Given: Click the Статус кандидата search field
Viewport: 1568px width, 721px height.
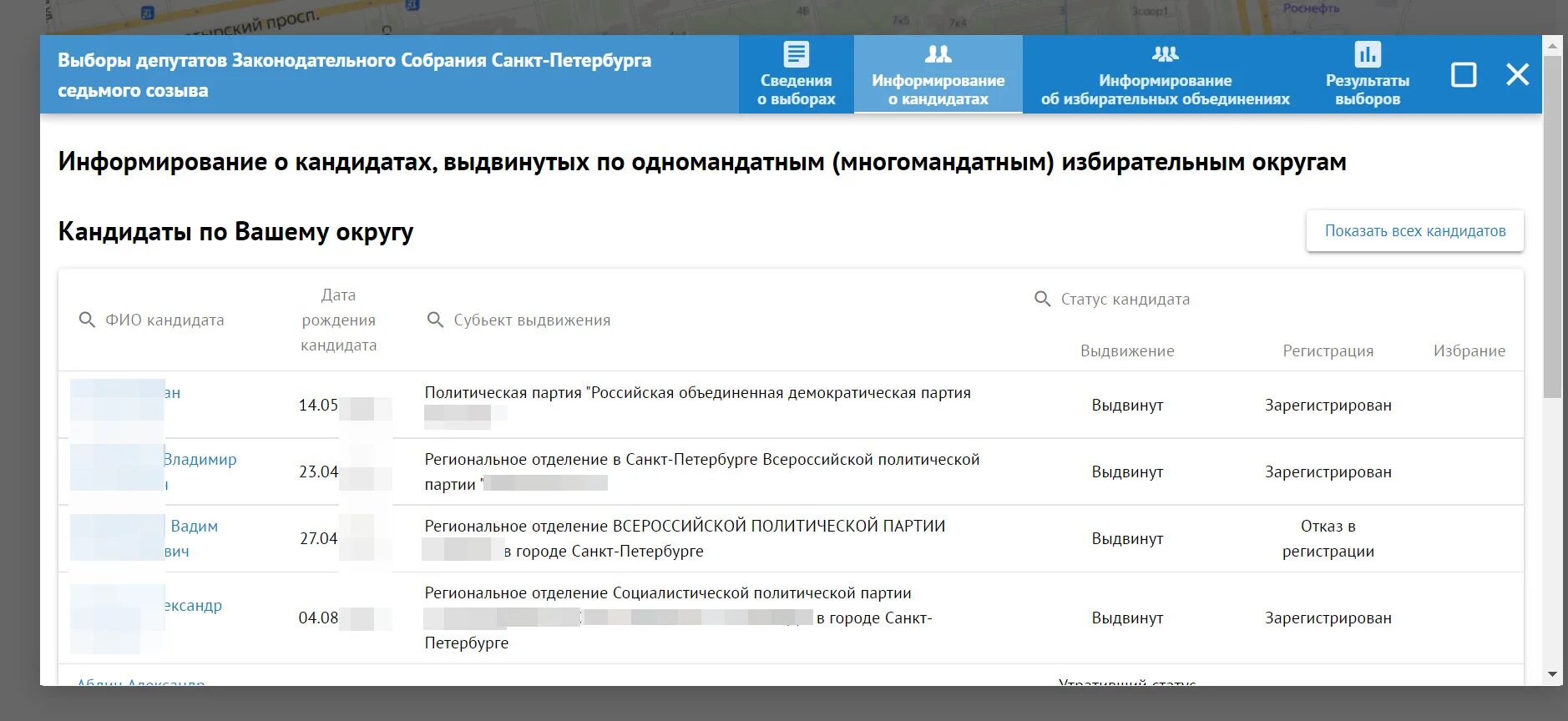Looking at the screenshot, I should [x=1125, y=299].
